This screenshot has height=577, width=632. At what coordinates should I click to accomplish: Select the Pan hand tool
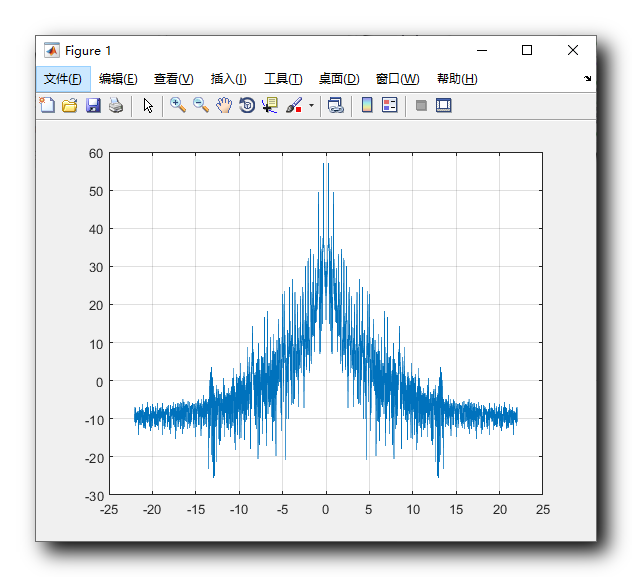[224, 105]
